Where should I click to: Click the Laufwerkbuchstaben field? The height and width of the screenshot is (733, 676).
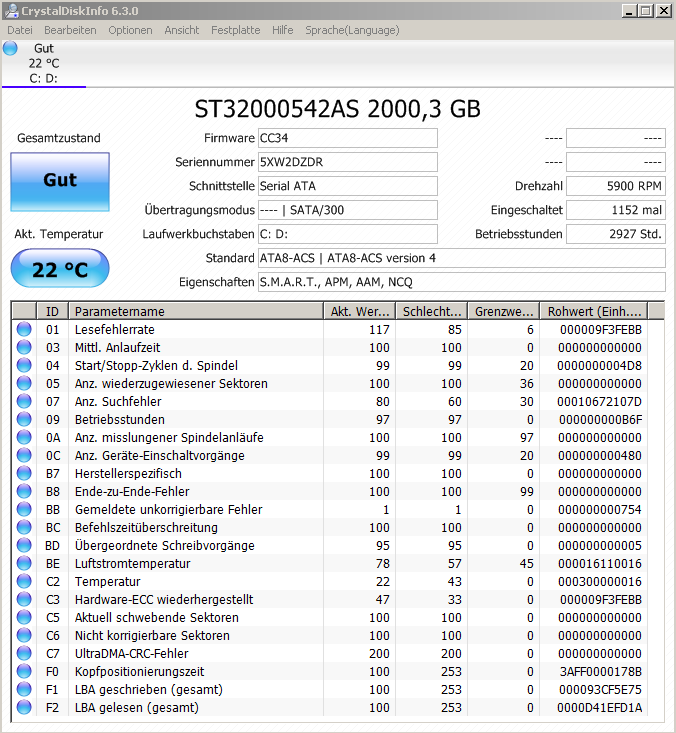pyautogui.click(x=348, y=234)
